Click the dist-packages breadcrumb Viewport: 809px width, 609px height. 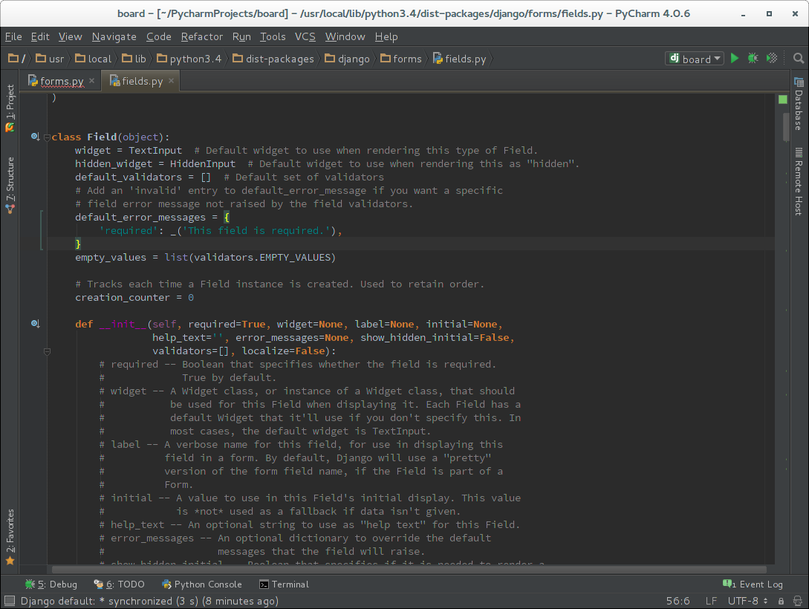[273, 58]
